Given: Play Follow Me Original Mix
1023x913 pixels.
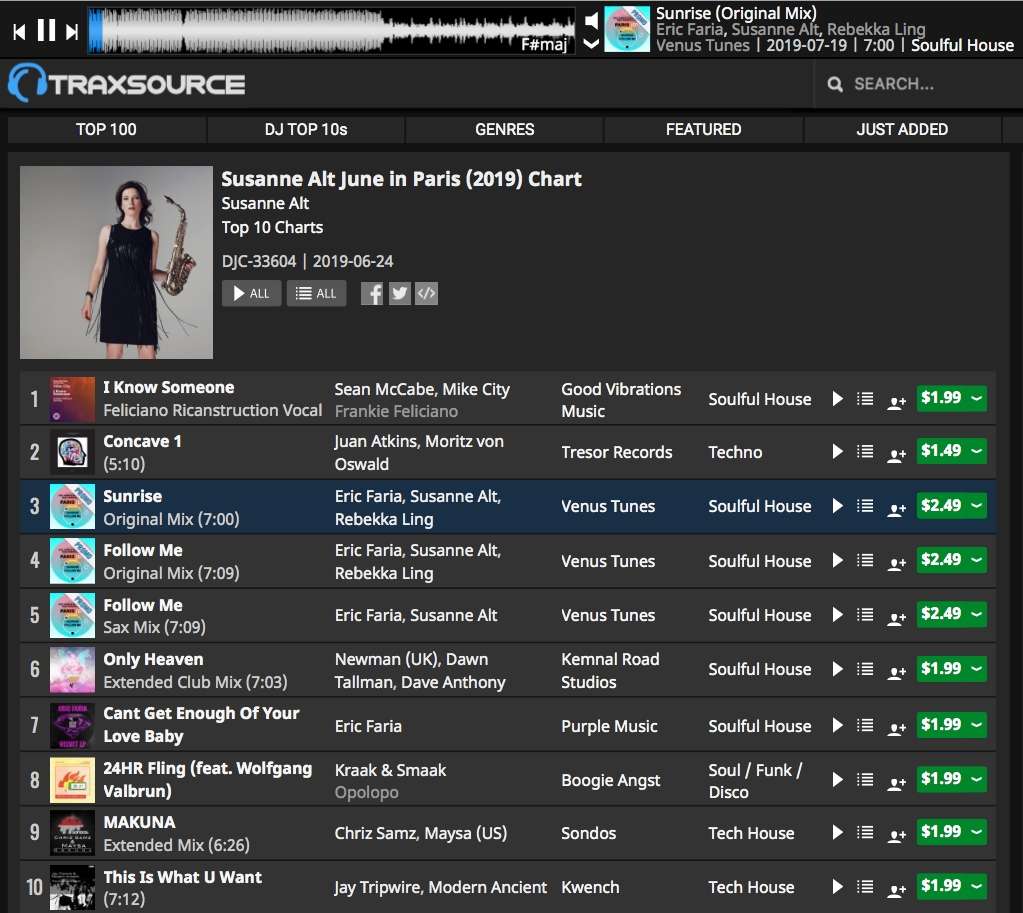Looking at the screenshot, I should (x=838, y=561).
